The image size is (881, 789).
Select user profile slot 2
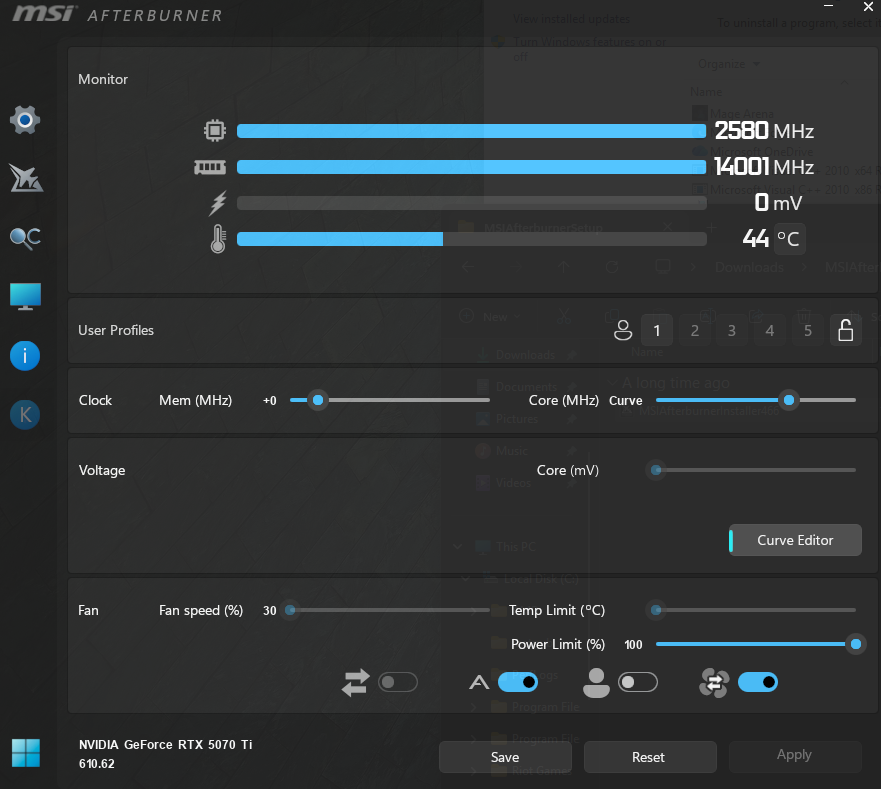tap(695, 330)
